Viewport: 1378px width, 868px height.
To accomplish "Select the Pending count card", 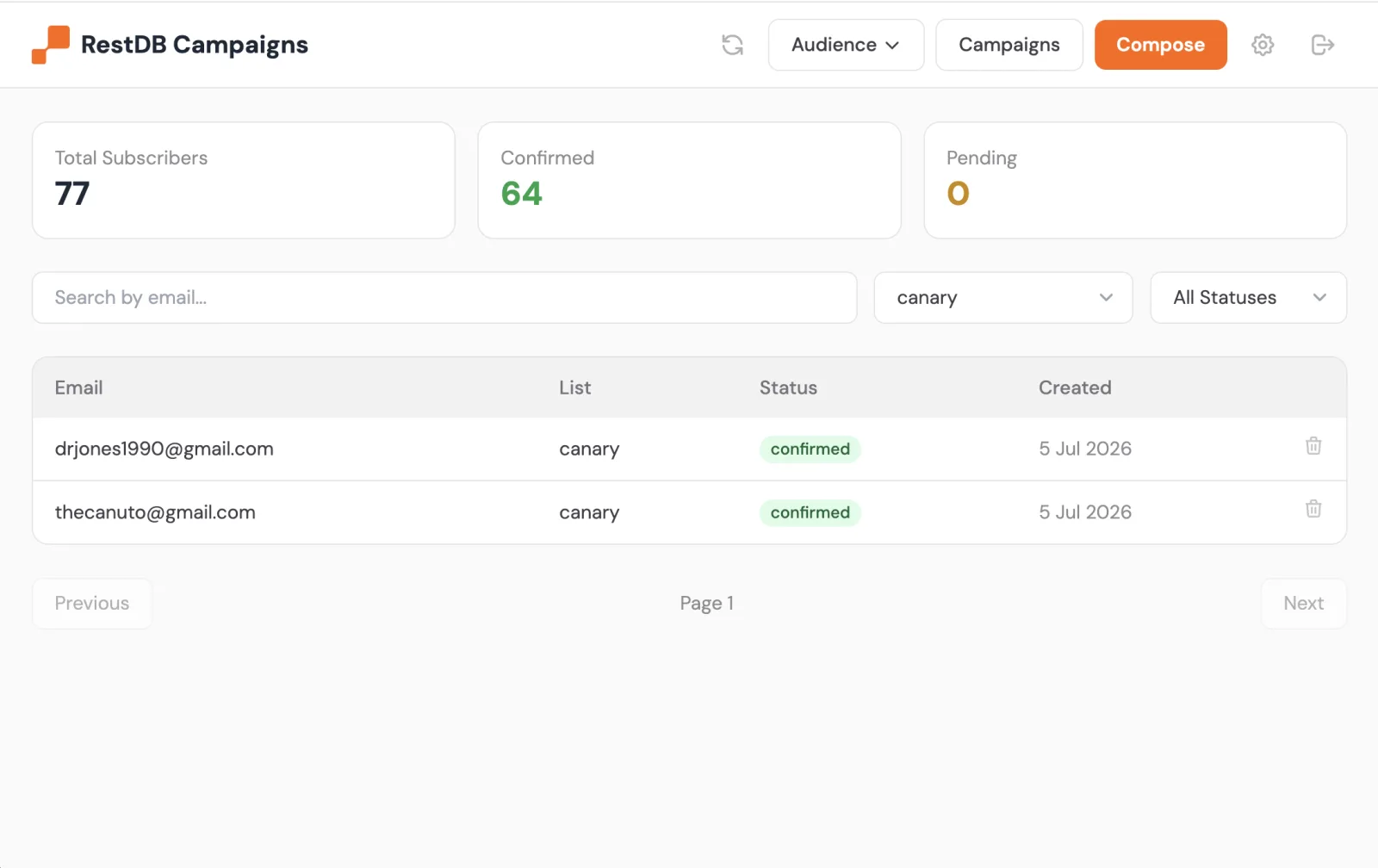I will [1135, 180].
